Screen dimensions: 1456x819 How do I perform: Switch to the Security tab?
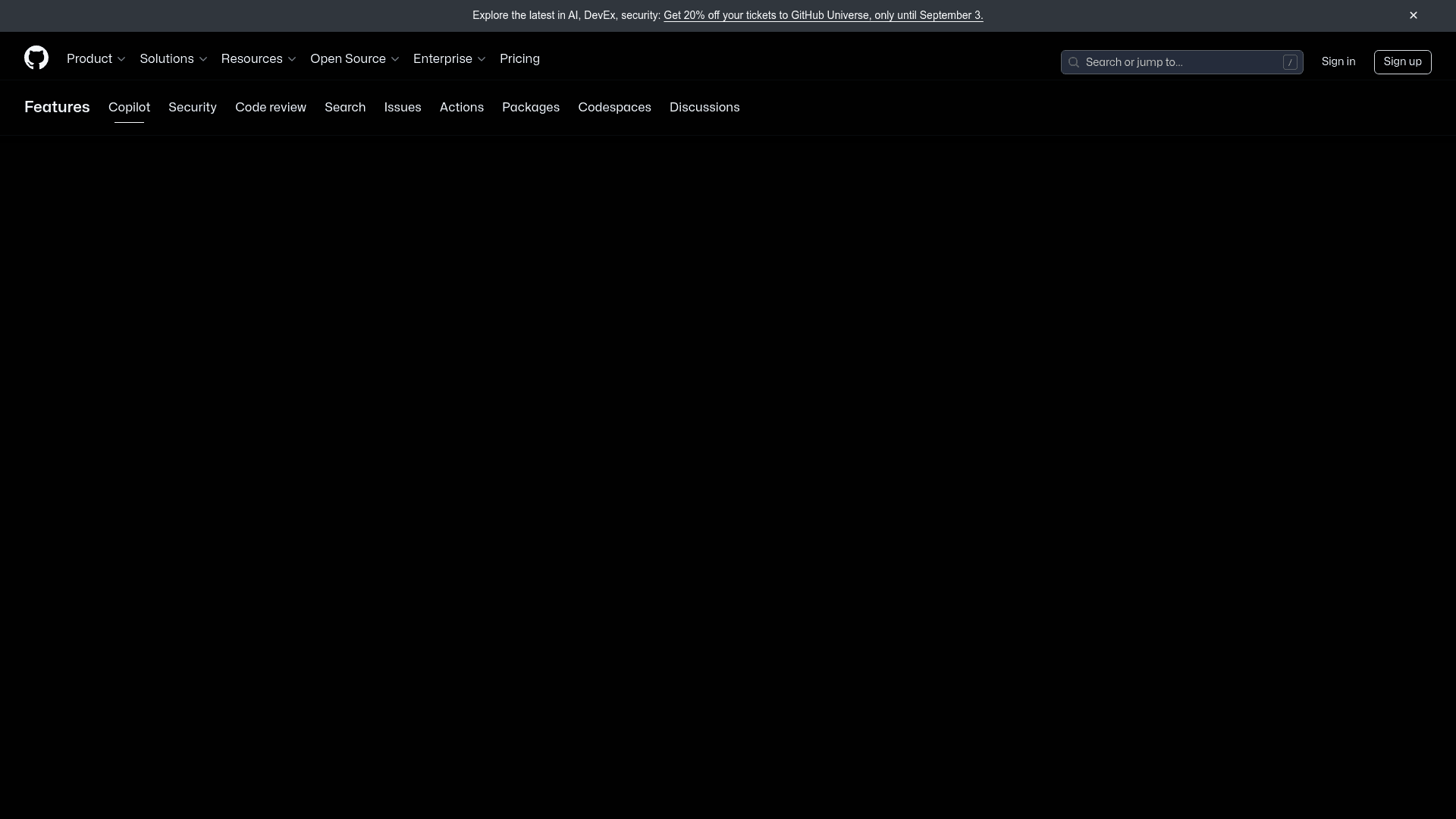(192, 108)
